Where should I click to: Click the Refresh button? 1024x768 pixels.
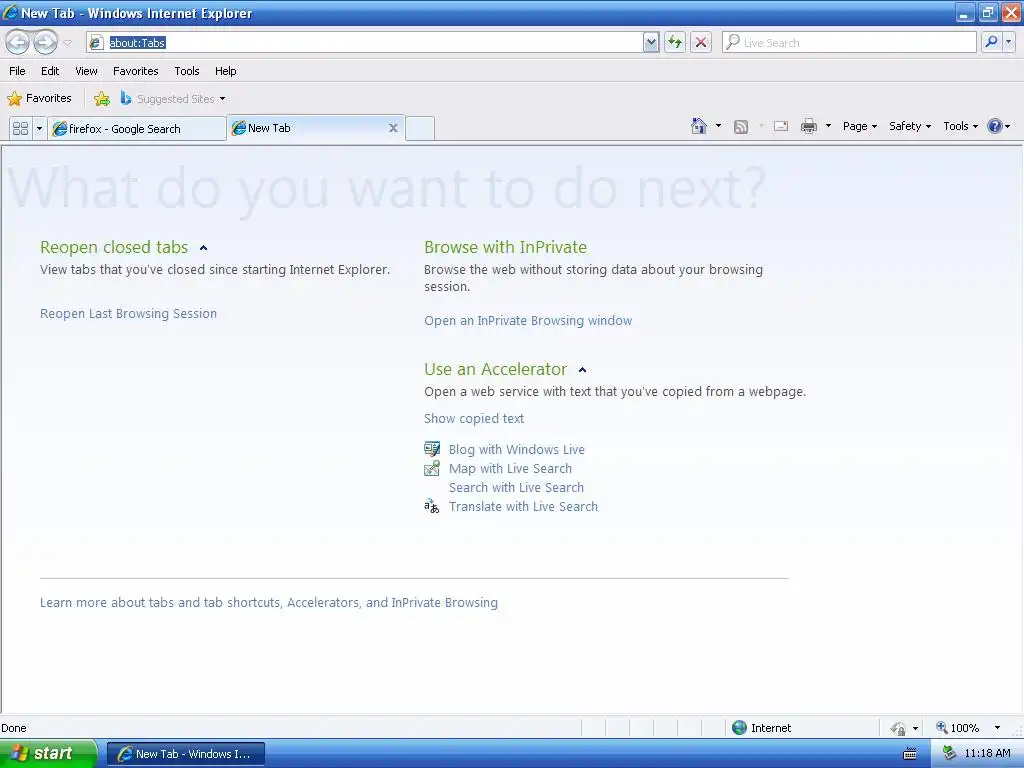(x=675, y=42)
